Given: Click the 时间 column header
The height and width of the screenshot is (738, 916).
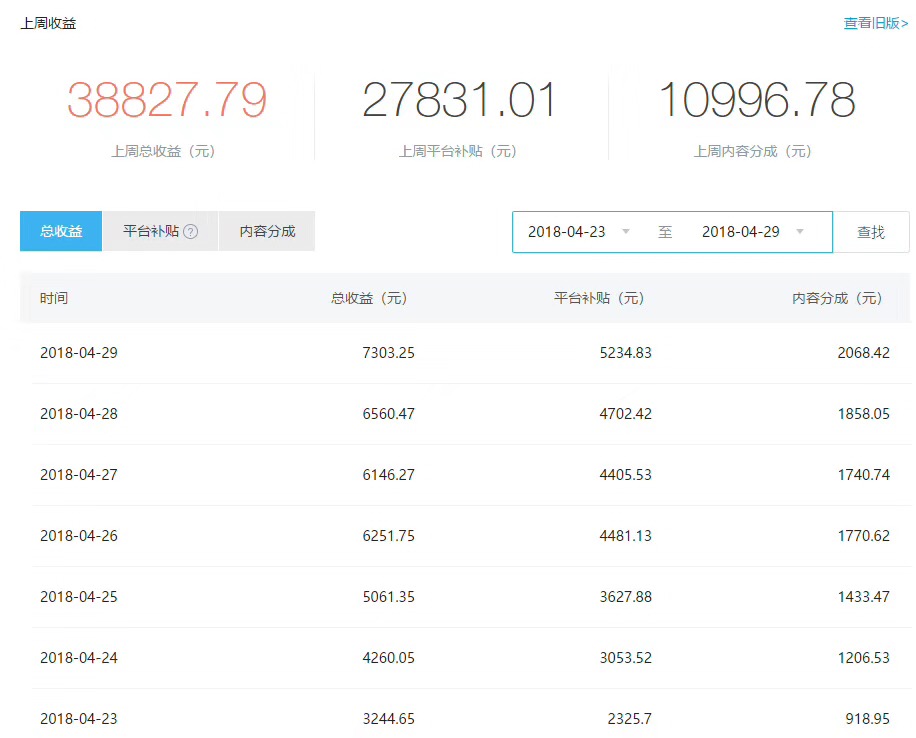Looking at the screenshot, I should pos(51,297).
